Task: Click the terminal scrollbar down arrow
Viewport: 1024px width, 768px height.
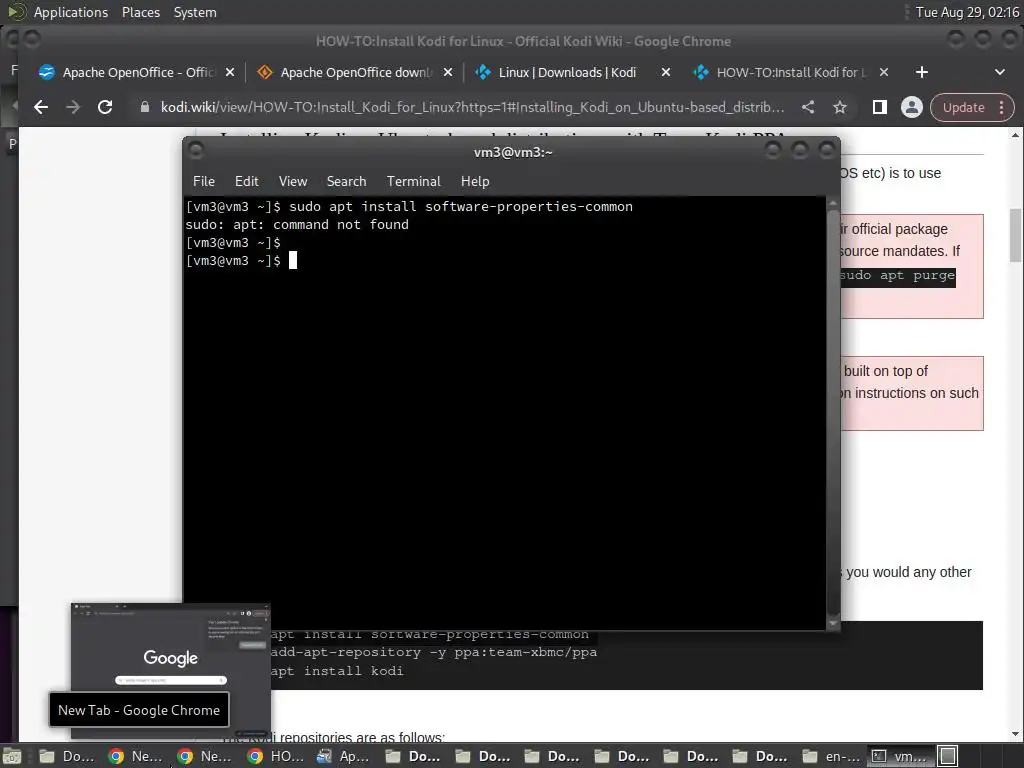Action: (x=833, y=623)
